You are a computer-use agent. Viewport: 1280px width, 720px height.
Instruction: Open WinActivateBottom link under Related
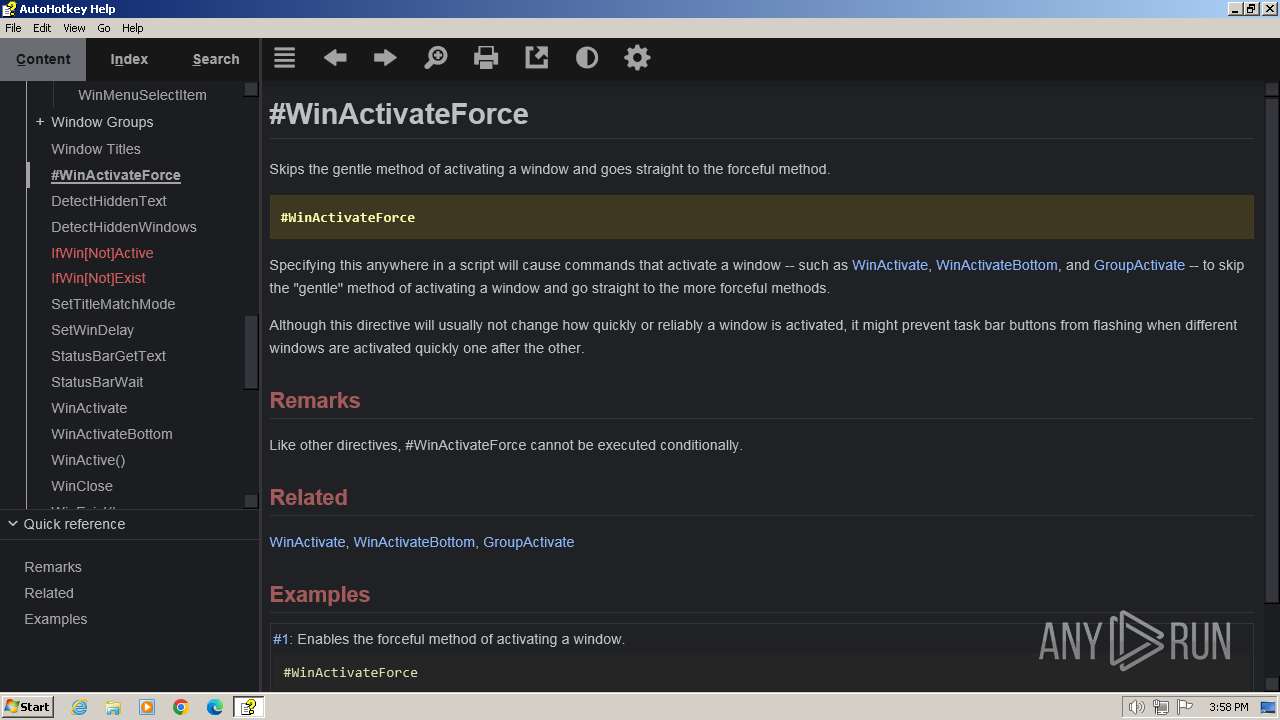(414, 542)
